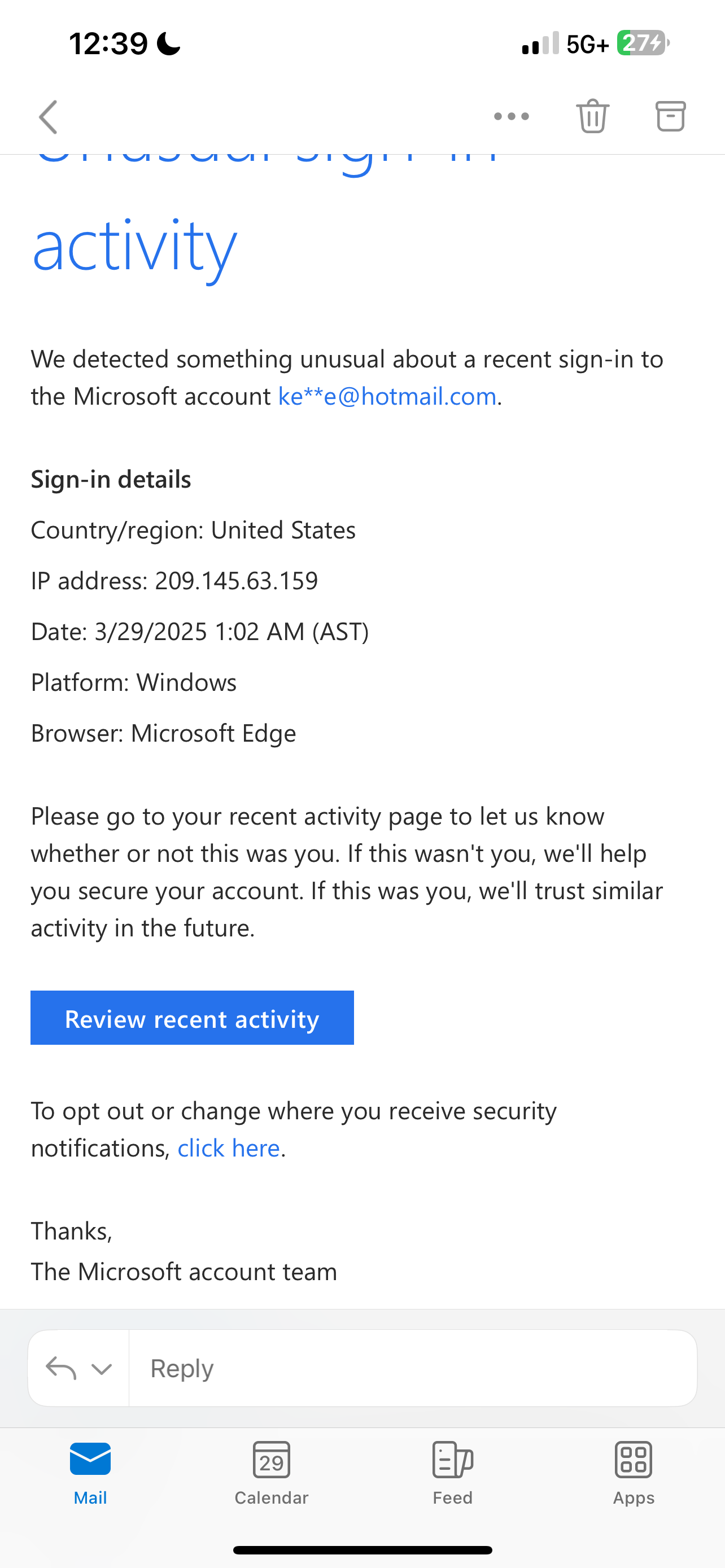The image size is (725, 1568).
Task: Tap the 12:39 clock in status bar
Action: pyautogui.click(x=108, y=44)
